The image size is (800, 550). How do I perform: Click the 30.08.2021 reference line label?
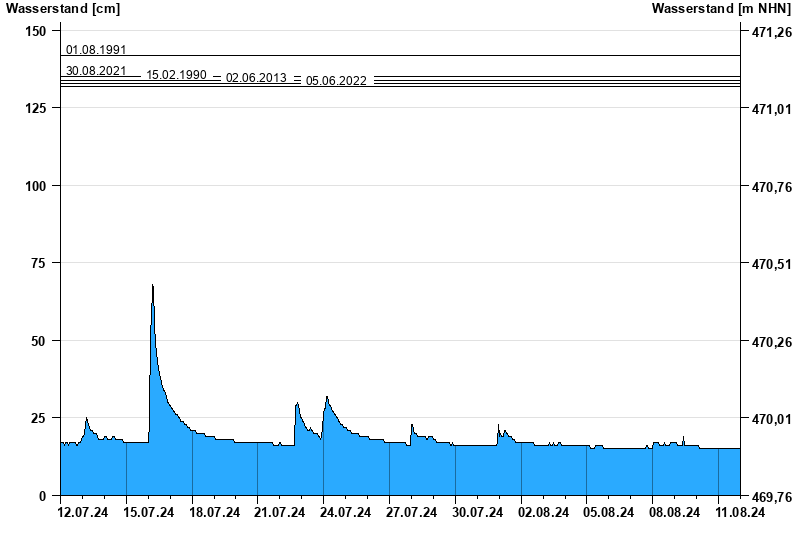96,70
